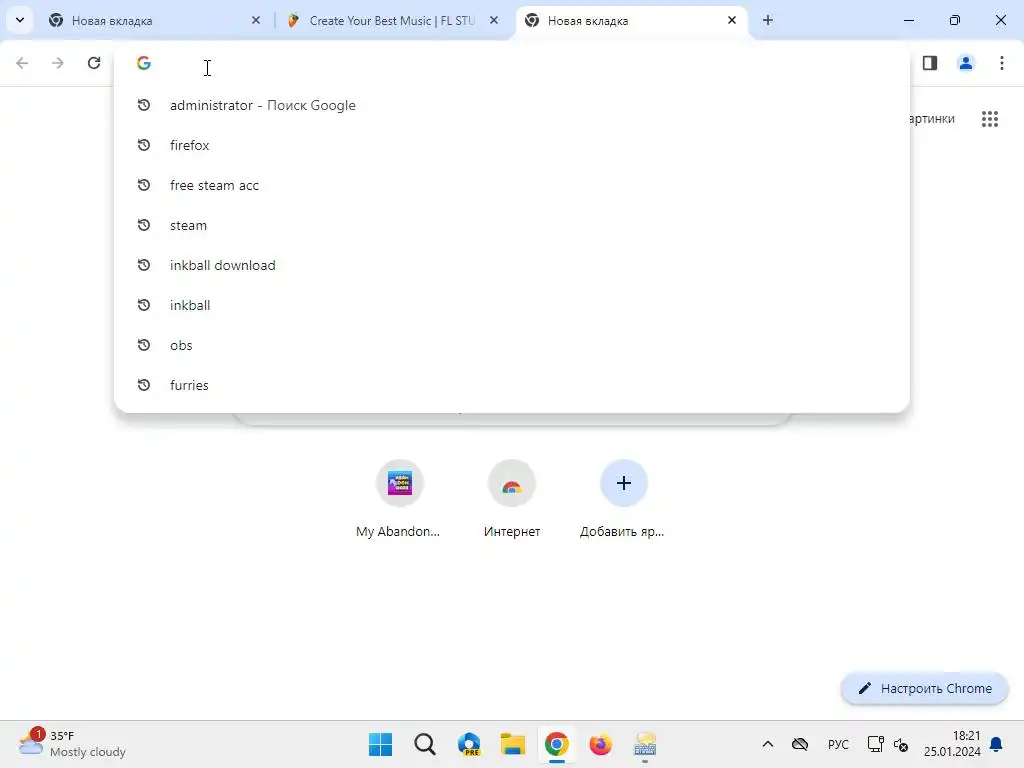Click the Google icon in address bar
Image resolution: width=1024 pixels, height=768 pixels.
click(144, 63)
